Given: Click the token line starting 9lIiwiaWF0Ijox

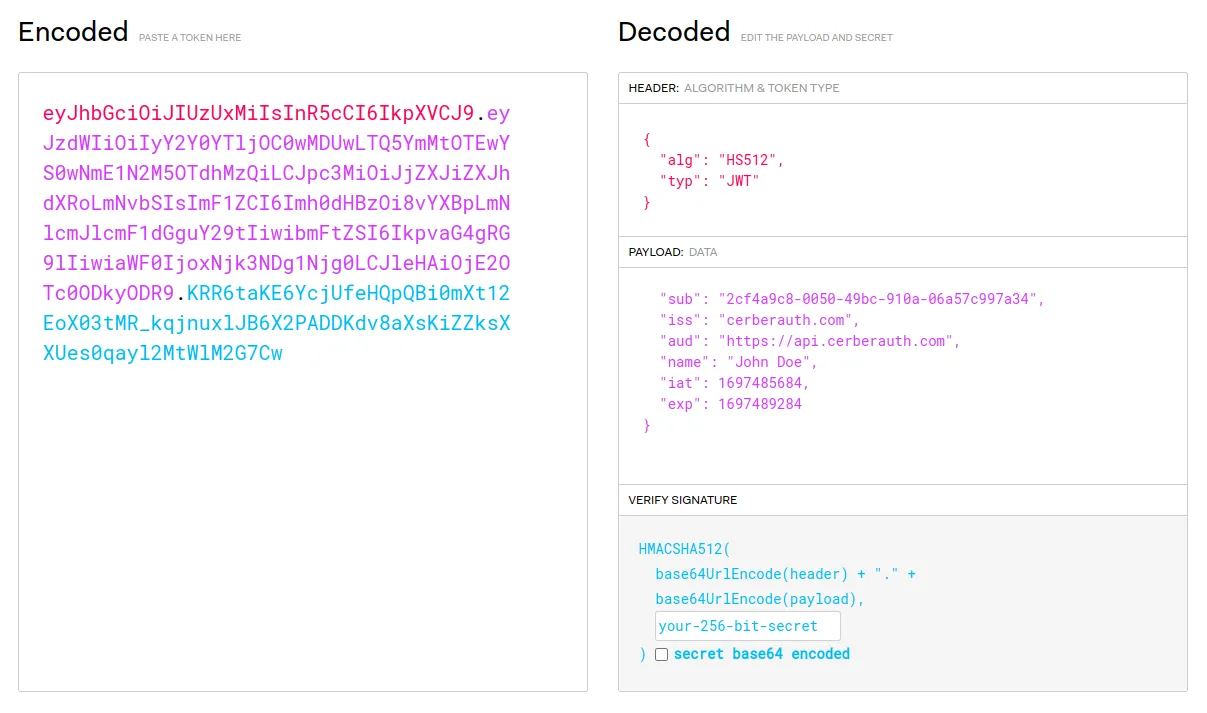Looking at the screenshot, I should click(x=277, y=263).
